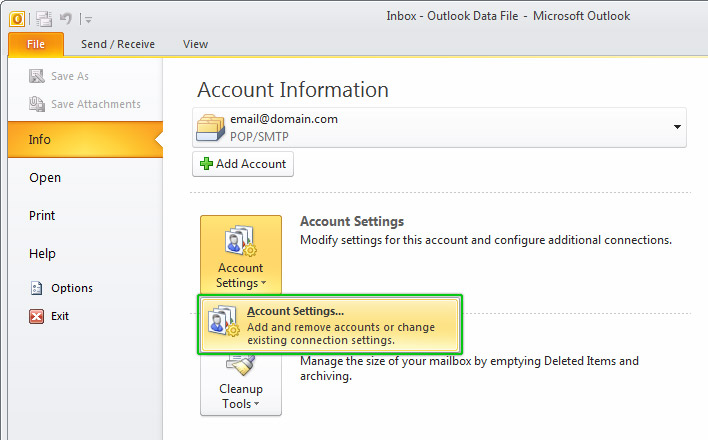Image resolution: width=708 pixels, height=440 pixels.
Task: Click the Account Information heading
Action: (x=293, y=90)
